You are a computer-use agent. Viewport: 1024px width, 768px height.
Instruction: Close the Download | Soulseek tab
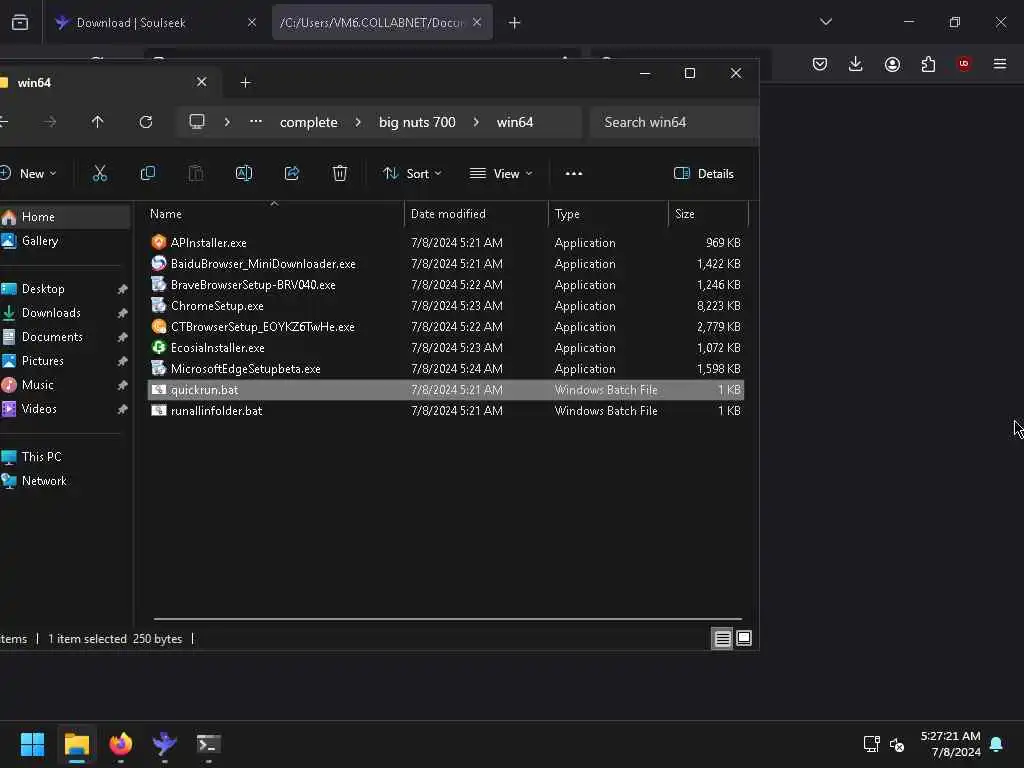(x=251, y=23)
